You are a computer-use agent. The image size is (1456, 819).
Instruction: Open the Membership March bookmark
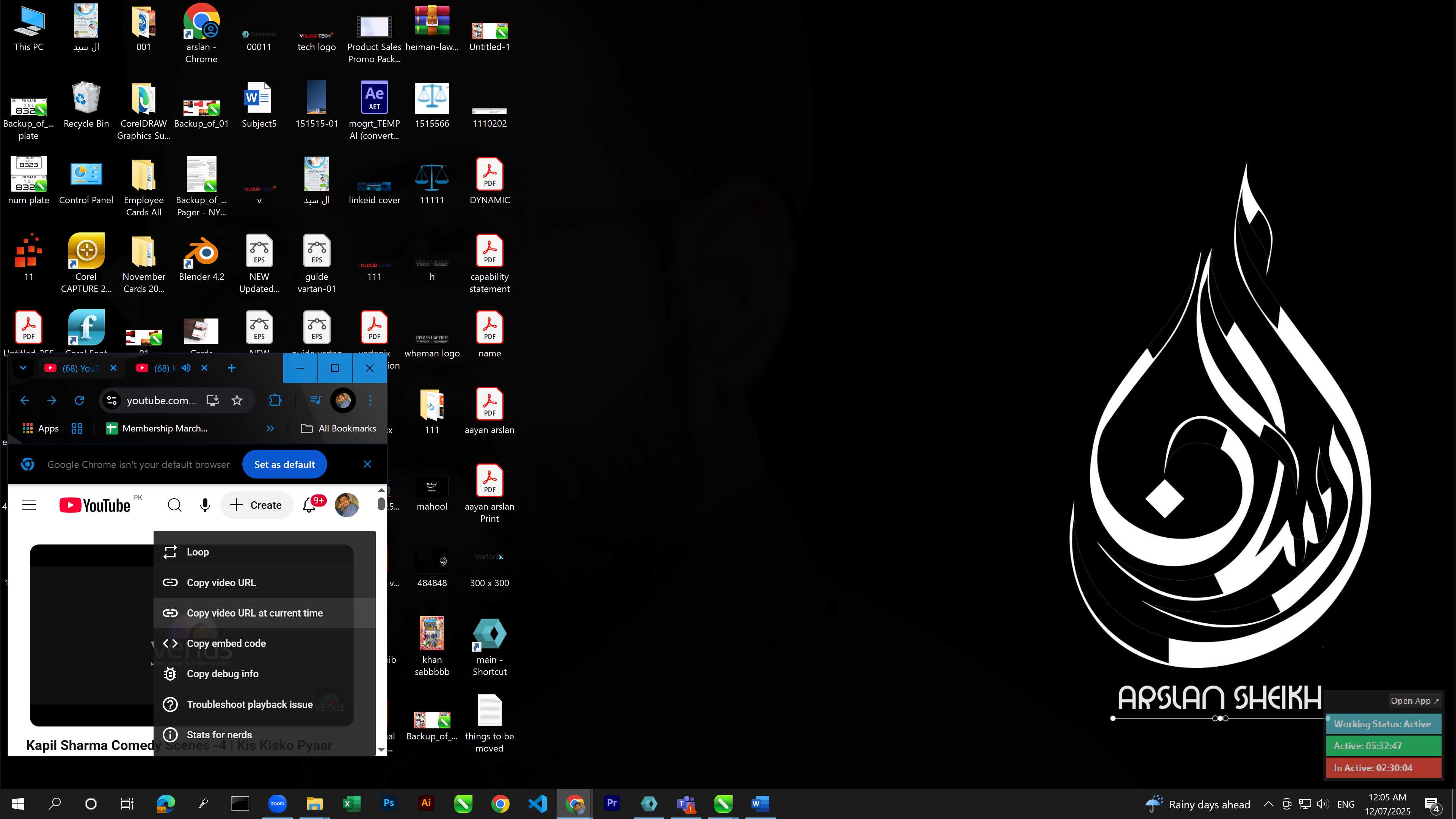click(157, 428)
